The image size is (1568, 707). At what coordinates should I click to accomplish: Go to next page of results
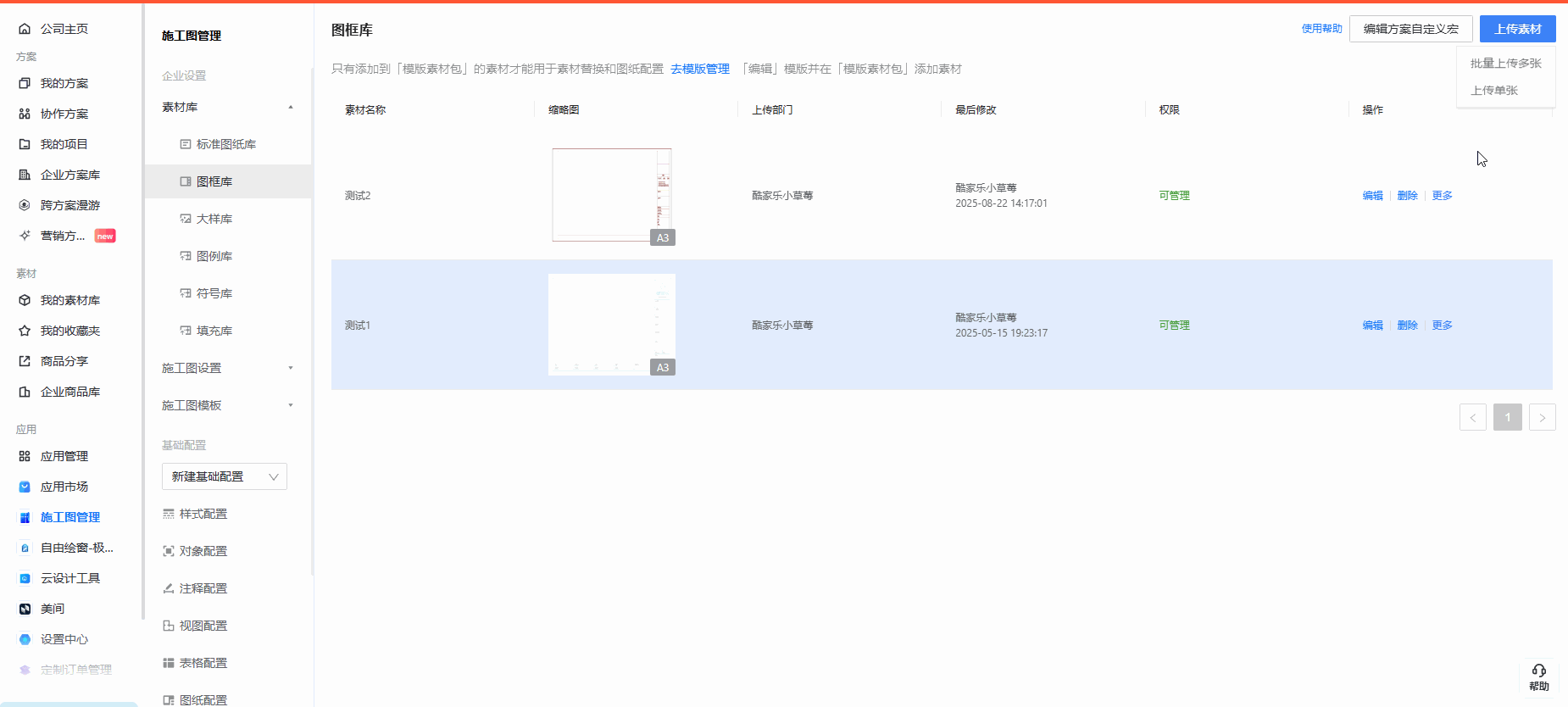pos(1542,417)
